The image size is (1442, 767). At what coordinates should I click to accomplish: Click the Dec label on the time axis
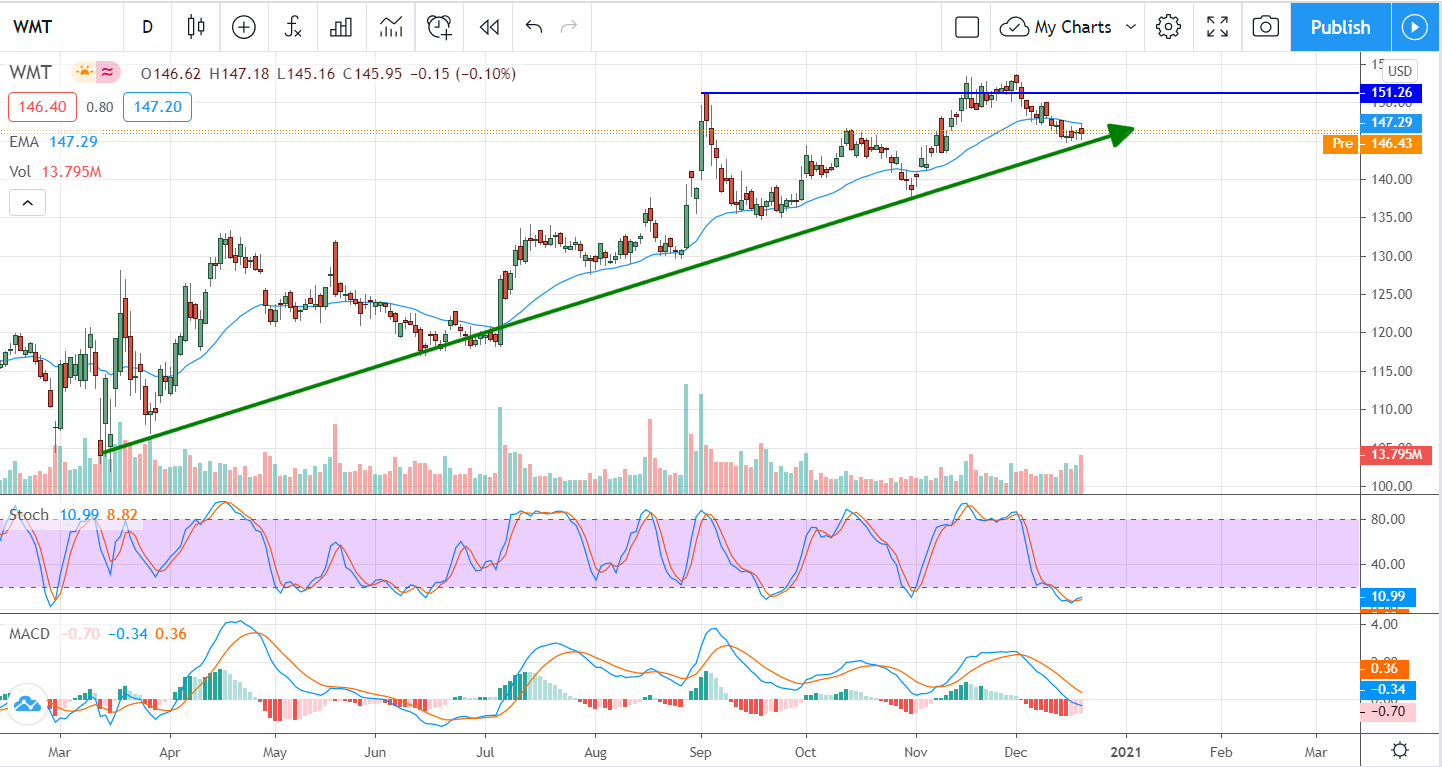pos(1016,751)
